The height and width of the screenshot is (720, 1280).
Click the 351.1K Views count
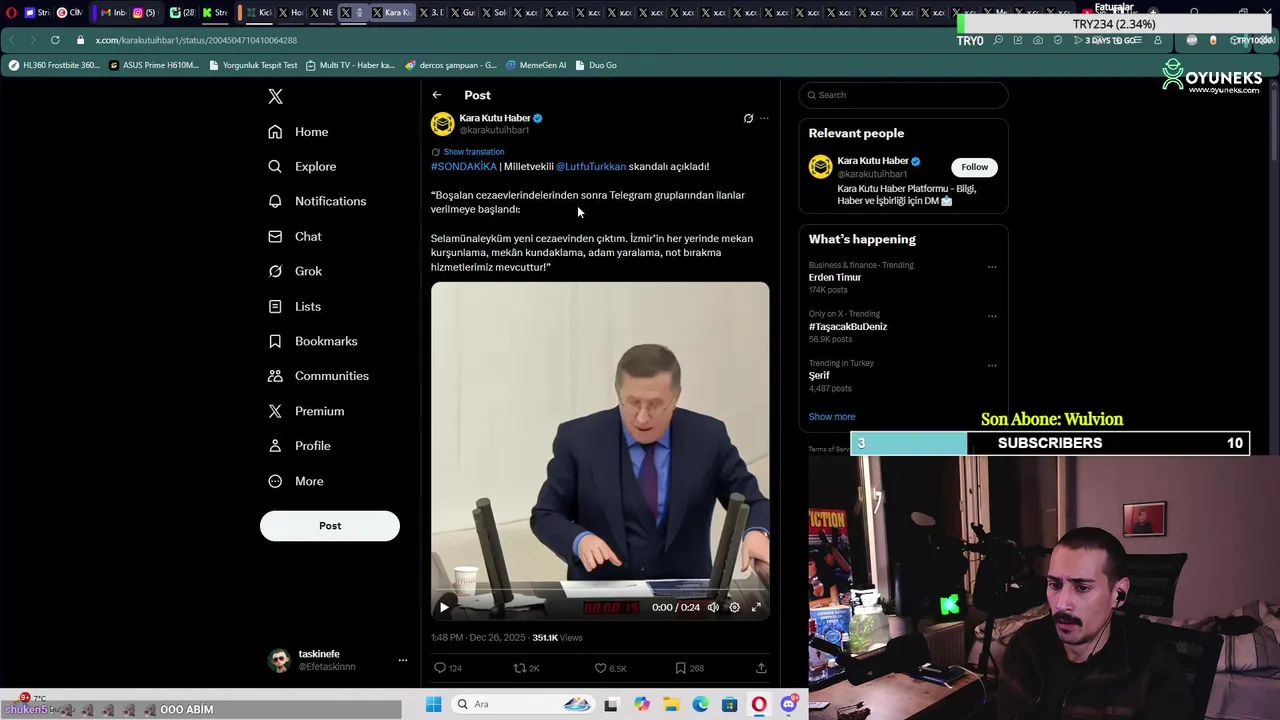point(557,638)
